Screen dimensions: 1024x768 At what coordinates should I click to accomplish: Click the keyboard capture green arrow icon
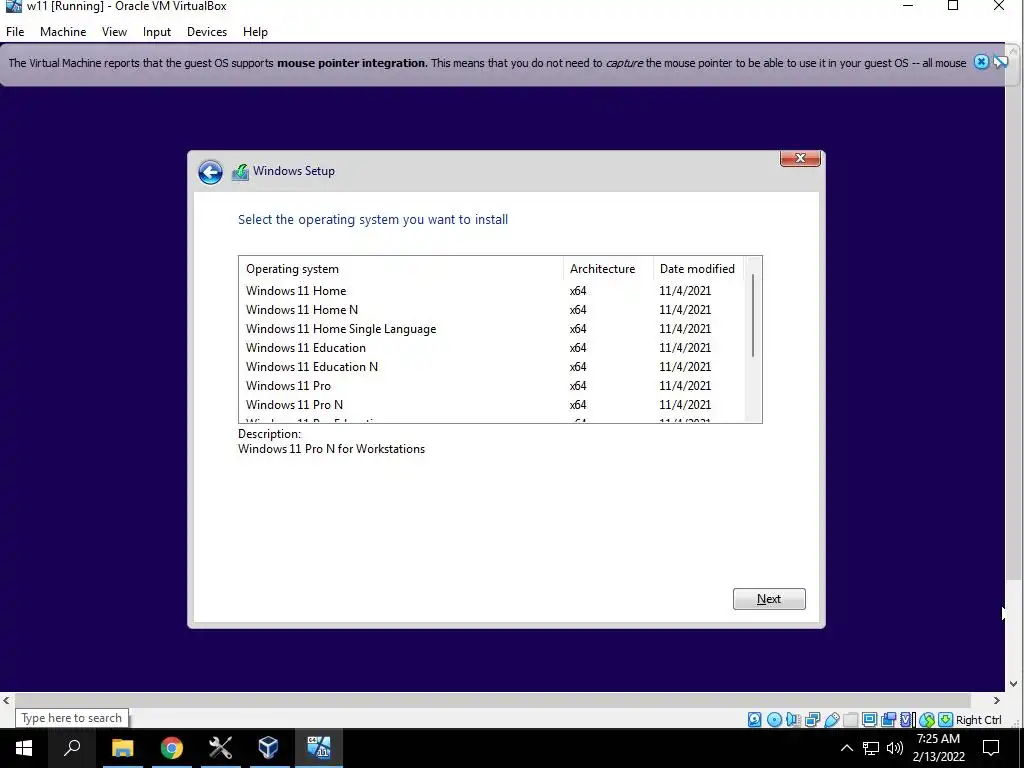(x=945, y=720)
